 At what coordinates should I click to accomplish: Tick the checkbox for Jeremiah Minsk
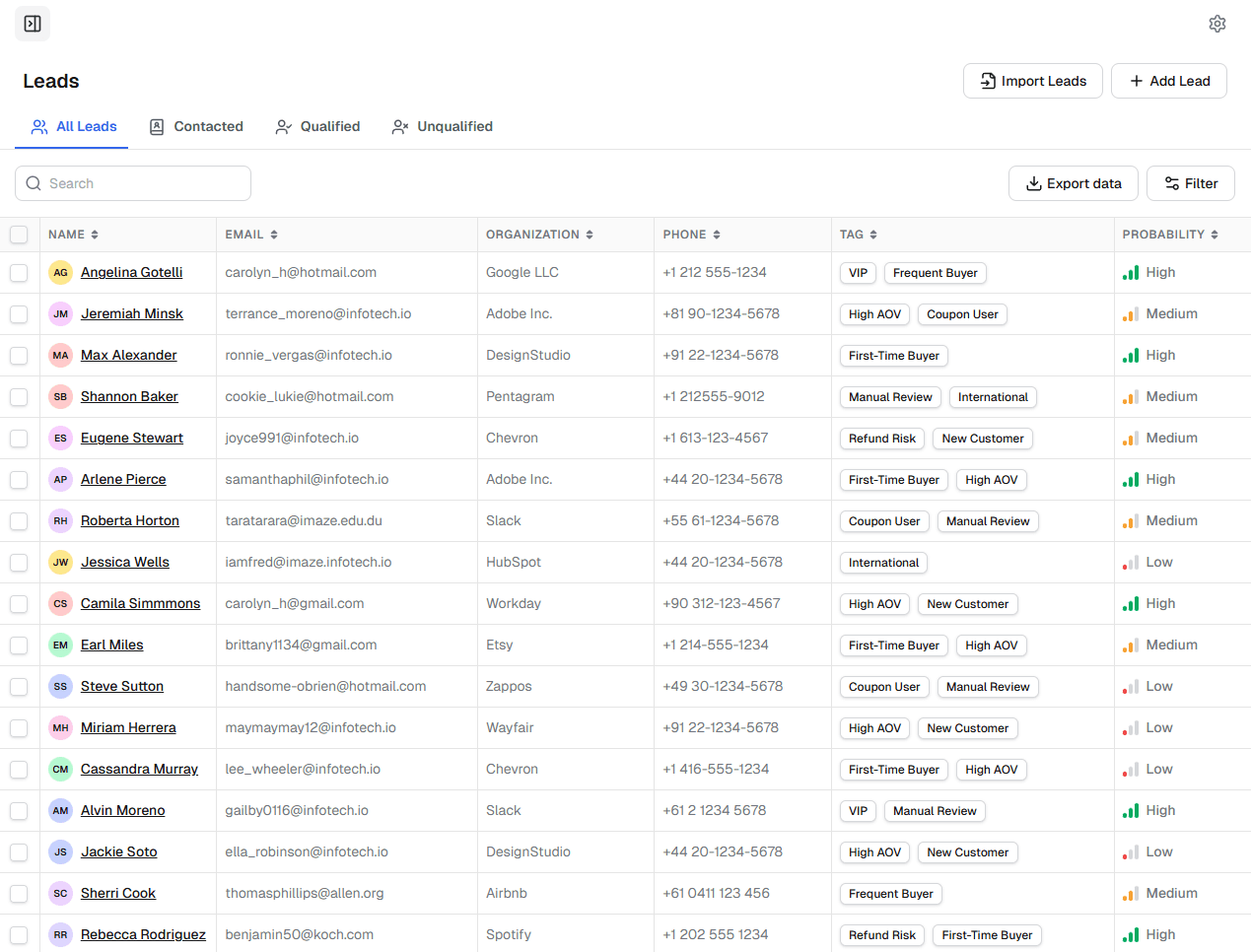[19, 314]
